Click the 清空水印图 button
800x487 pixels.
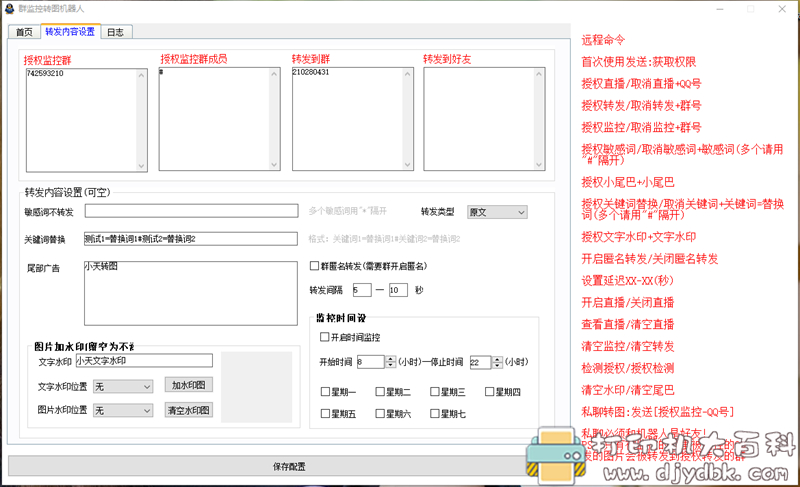(189, 410)
